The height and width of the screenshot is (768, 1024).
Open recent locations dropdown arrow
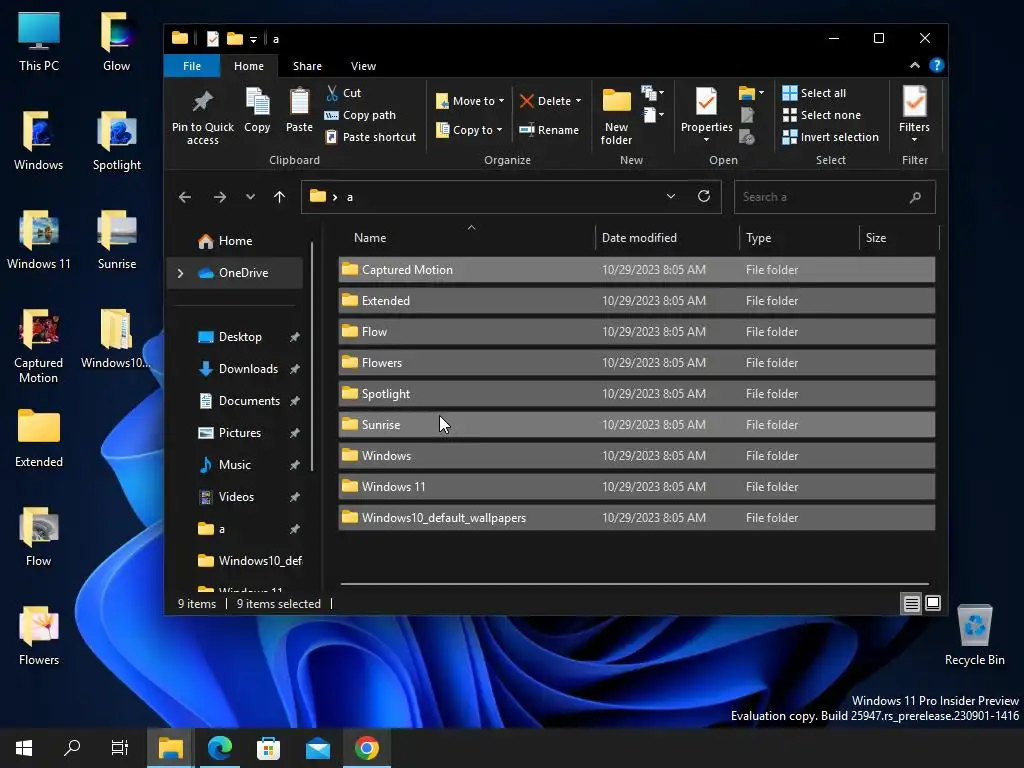[x=250, y=197]
